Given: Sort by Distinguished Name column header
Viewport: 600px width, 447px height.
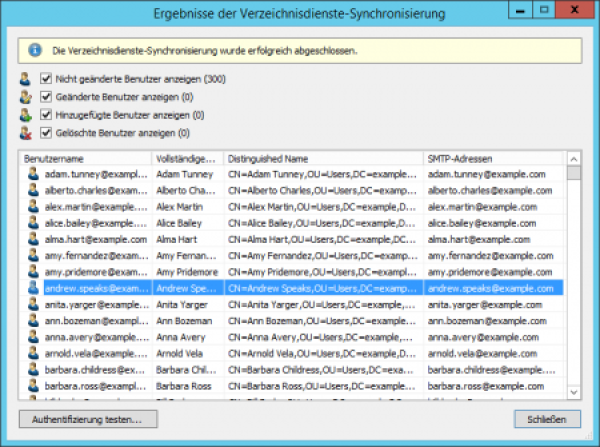Looking at the screenshot, I should pyautogui.click(x=322, y=158).
